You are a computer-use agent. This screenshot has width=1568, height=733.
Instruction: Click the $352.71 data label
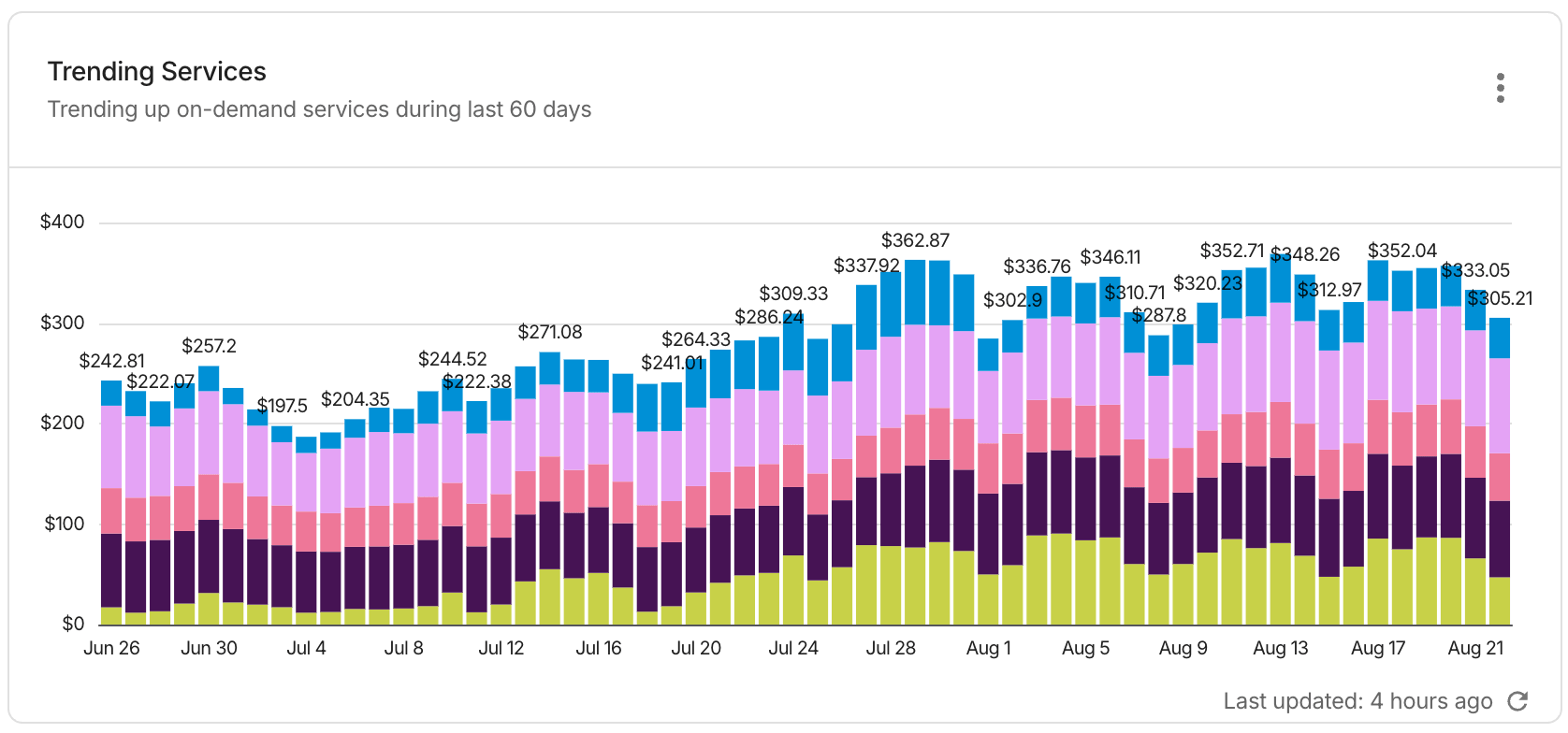point(1232,251)
